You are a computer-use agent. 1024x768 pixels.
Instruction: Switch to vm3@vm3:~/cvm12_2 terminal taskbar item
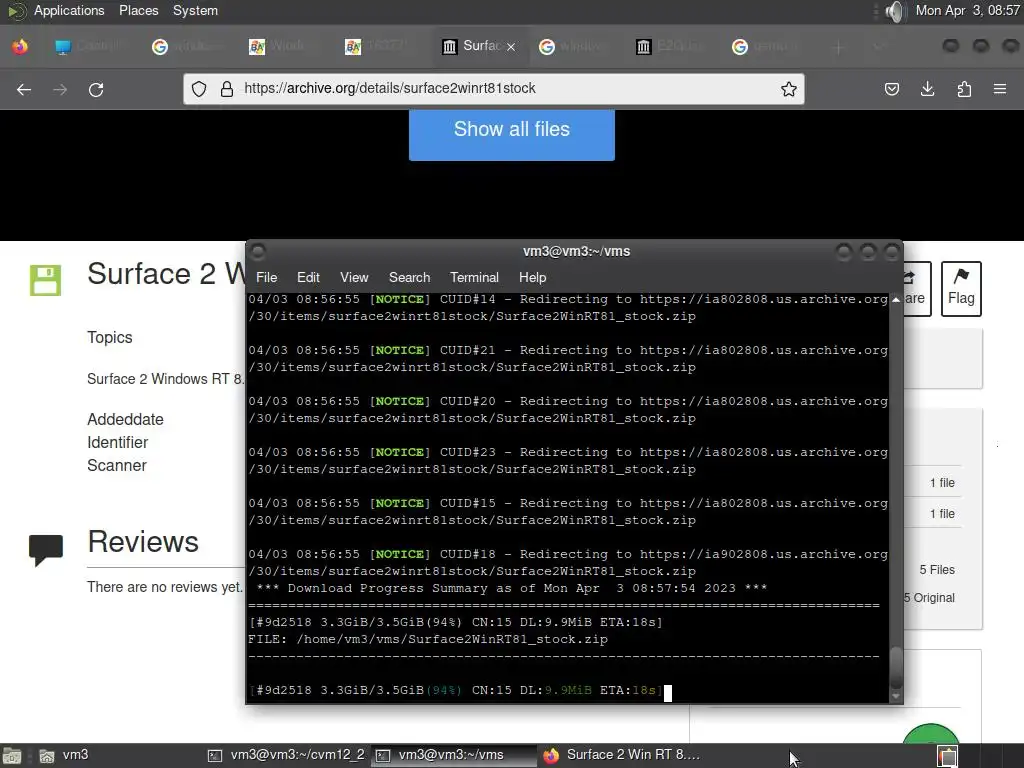(x=286, y=755)
